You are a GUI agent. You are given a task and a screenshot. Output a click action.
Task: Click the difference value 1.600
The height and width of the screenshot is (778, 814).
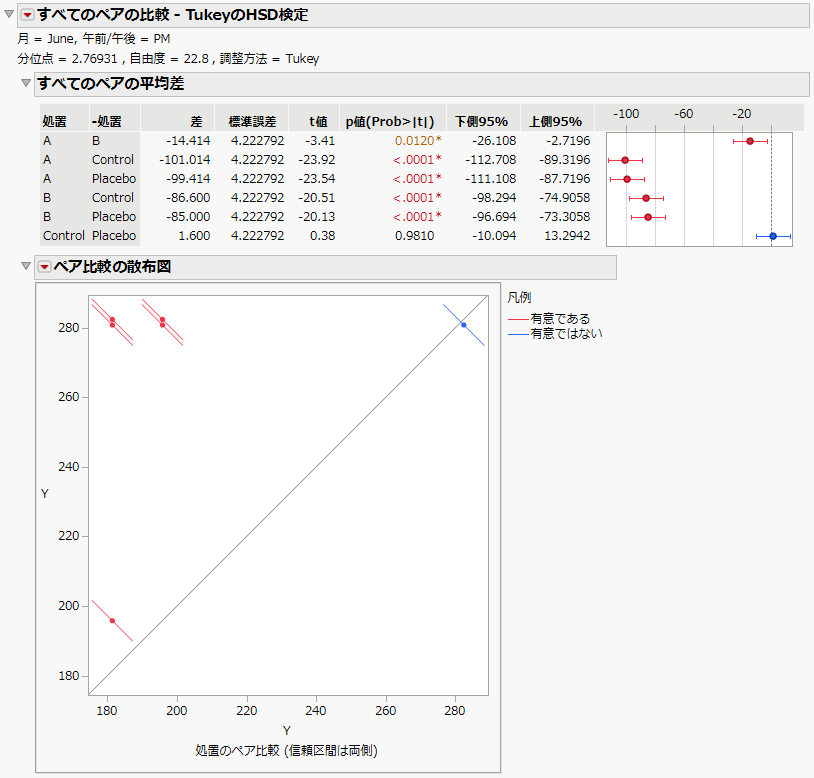pos(194,236)
